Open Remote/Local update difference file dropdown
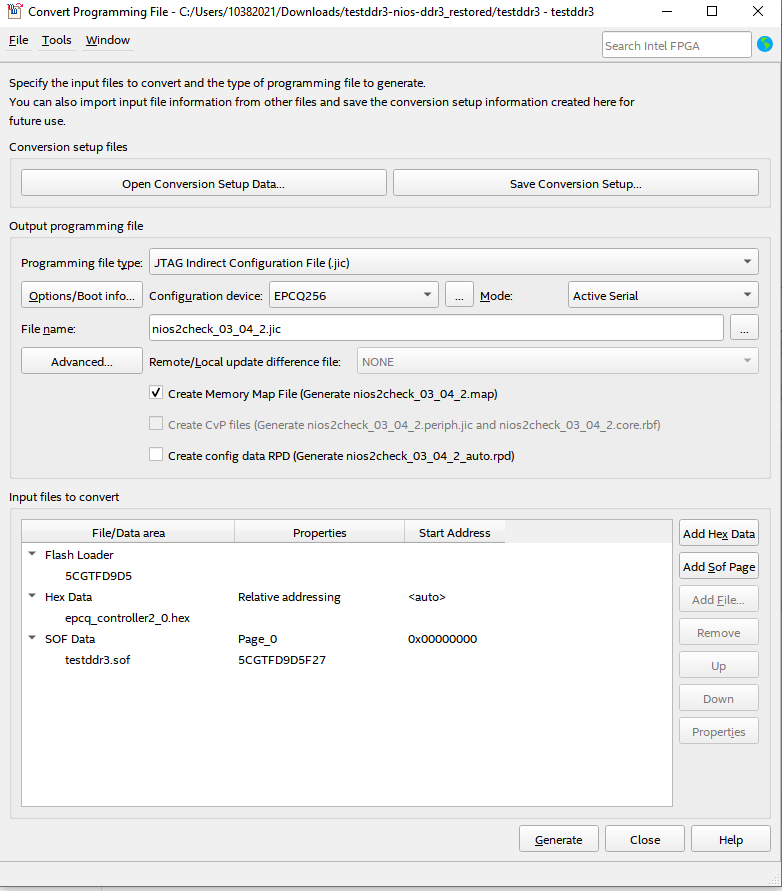The image size is (782, 891). (558, 361)
